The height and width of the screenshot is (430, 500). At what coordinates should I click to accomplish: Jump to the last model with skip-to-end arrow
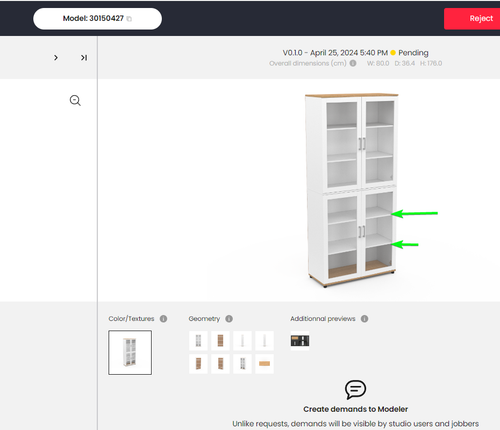(84, 58)
